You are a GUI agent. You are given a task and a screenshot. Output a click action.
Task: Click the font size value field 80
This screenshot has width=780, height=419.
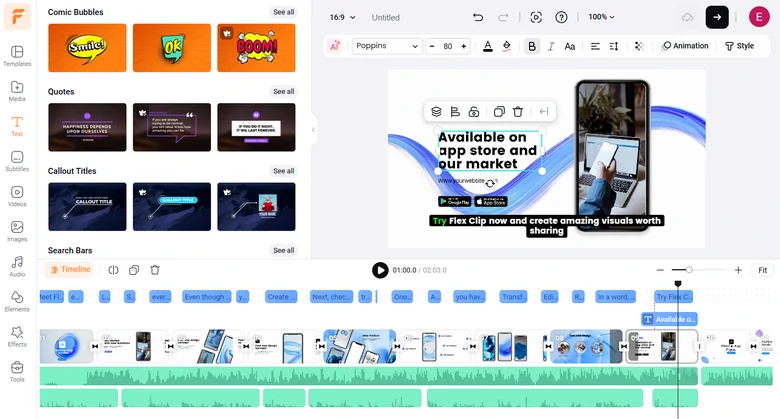click(448, 46)
